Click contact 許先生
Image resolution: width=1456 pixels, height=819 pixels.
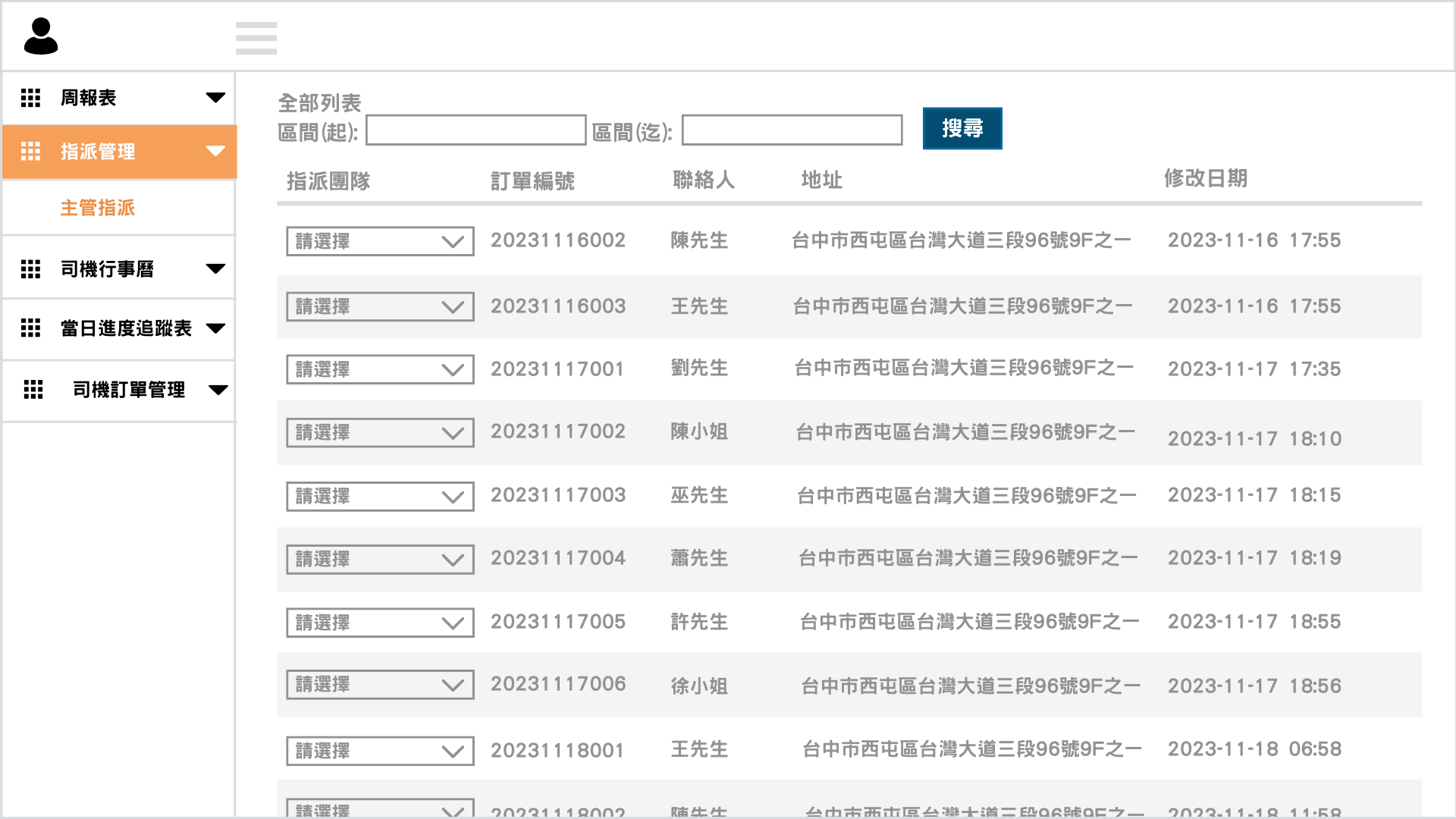point(699,622)
